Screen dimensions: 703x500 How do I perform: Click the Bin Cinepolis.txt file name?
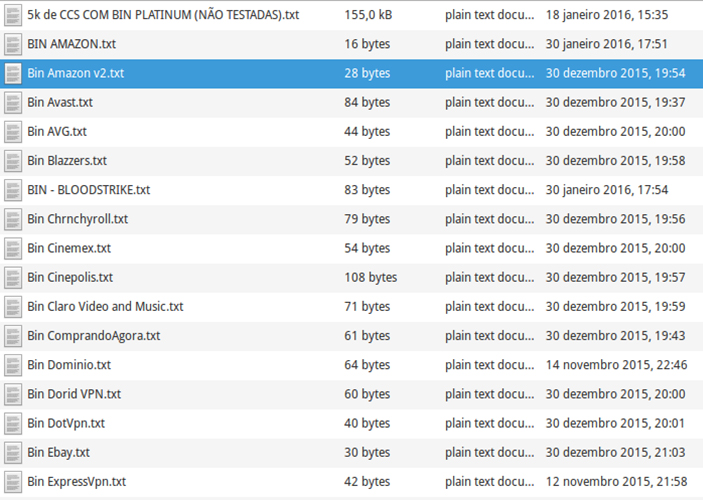pyautogui.click(x=70, y=277)
